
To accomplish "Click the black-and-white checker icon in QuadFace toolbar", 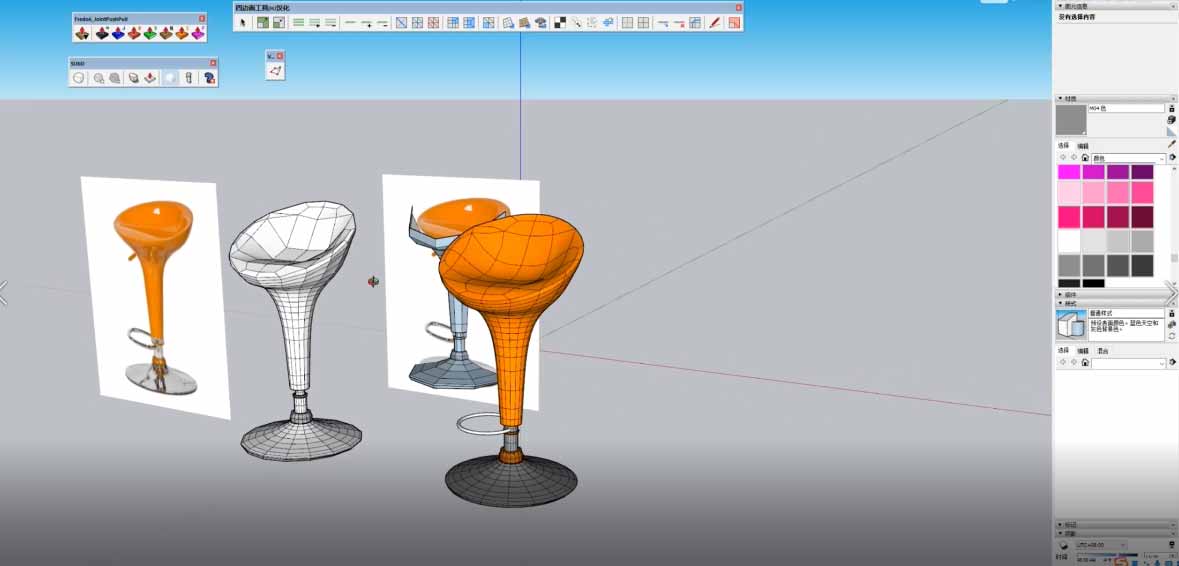I will (560, 22).
